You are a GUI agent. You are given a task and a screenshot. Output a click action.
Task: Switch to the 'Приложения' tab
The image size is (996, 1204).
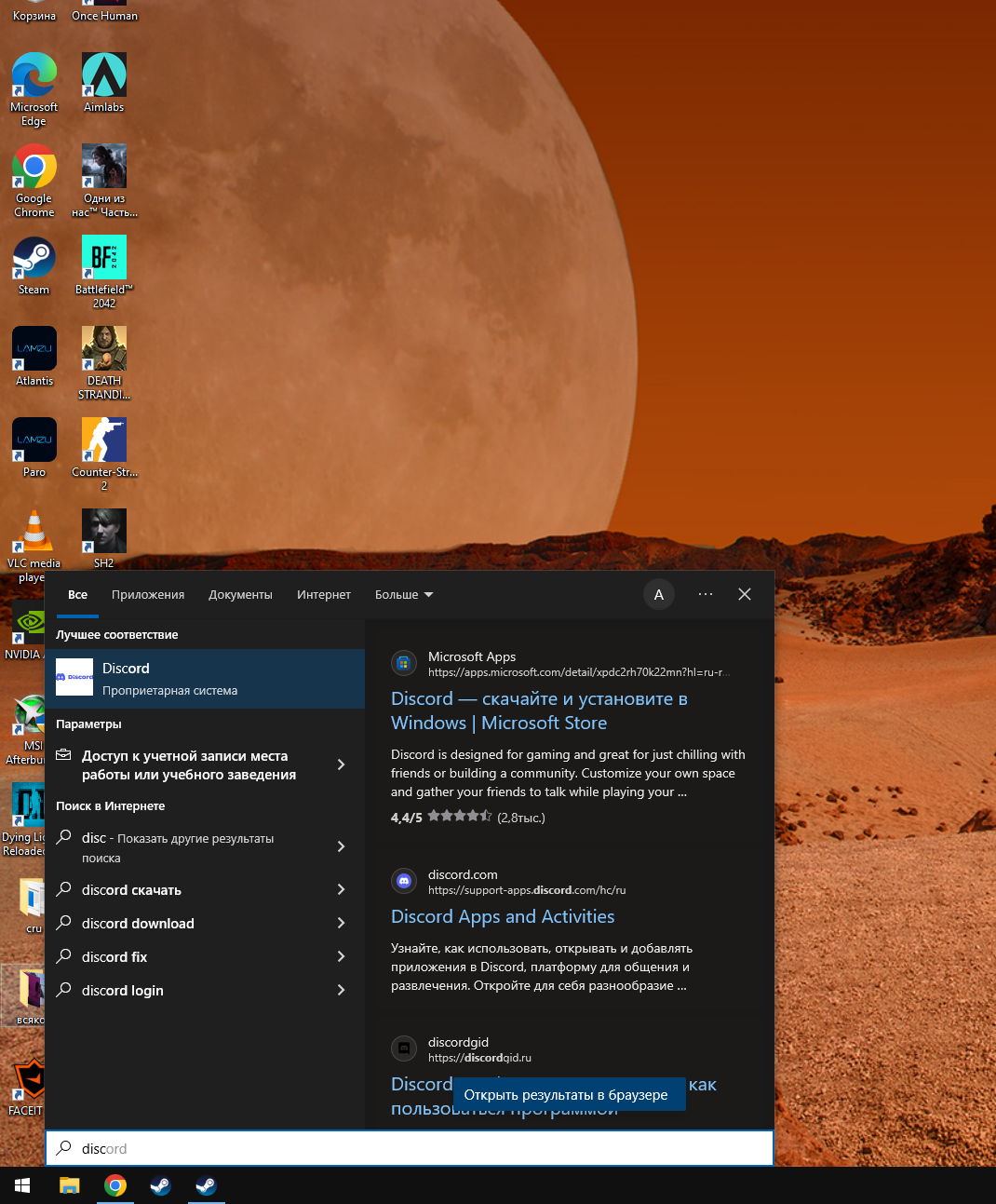(x=148, y=595)
